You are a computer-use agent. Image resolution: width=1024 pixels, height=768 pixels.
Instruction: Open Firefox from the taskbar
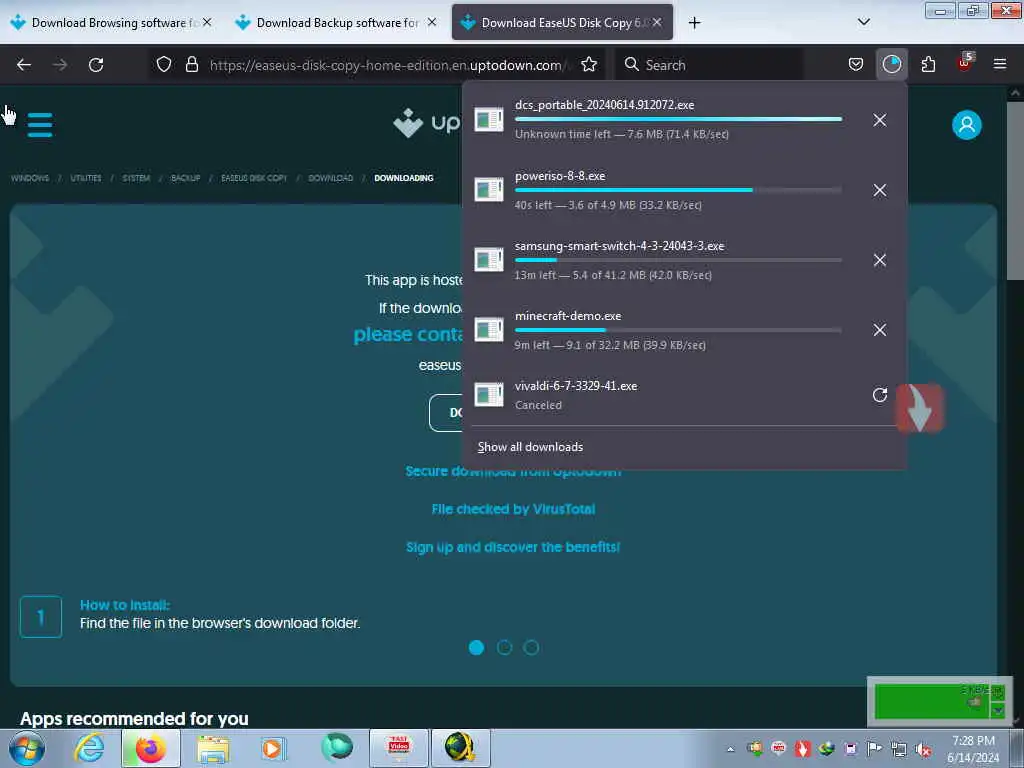(150, 748)
